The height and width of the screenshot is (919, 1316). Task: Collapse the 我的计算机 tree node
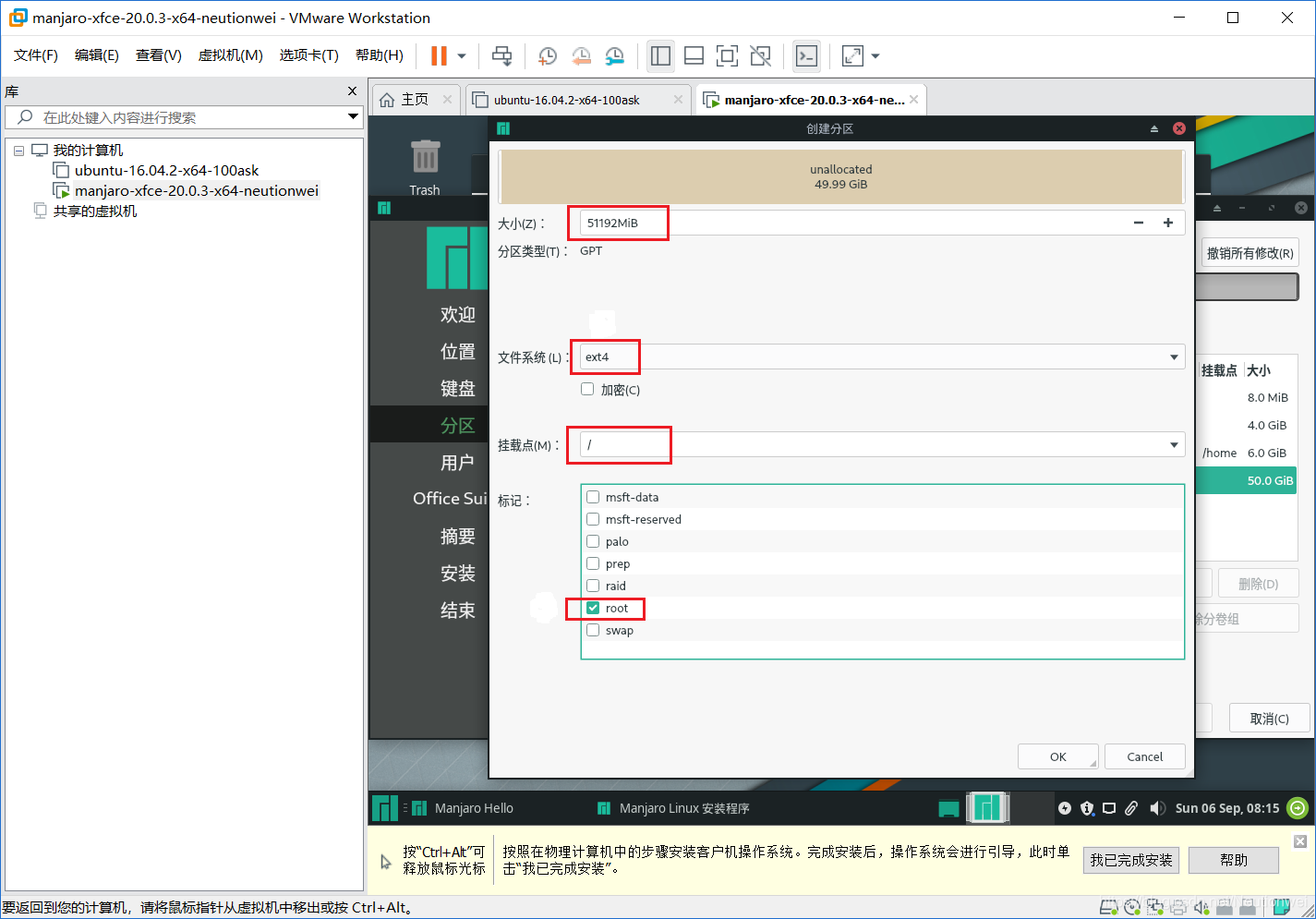pos(18,151)
